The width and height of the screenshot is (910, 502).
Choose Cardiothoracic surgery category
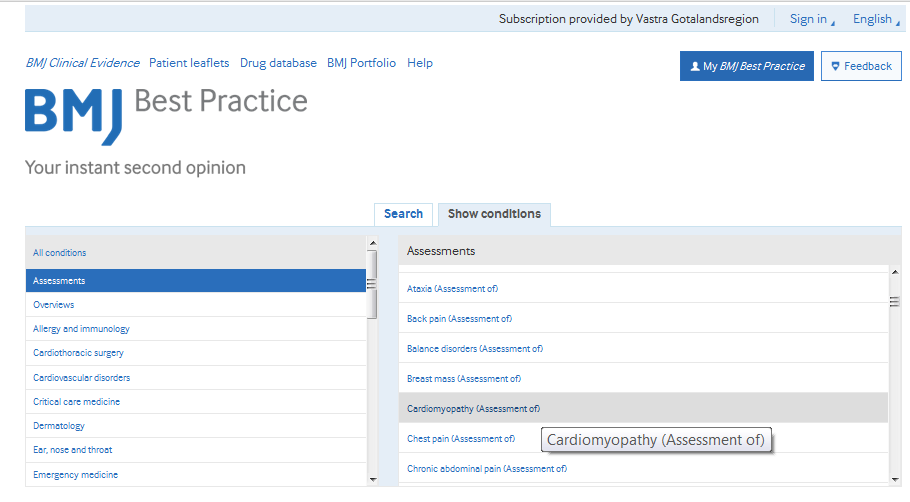coord(196,353)
